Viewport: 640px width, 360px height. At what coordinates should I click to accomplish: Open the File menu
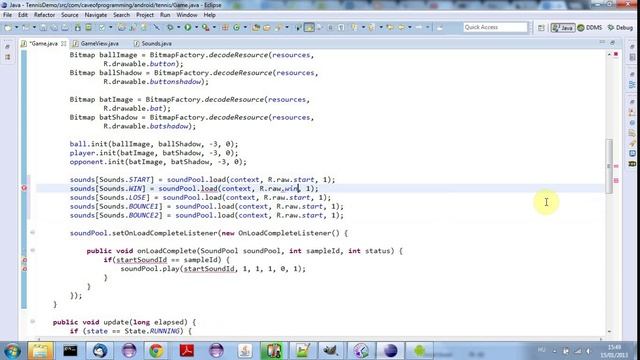7,15
